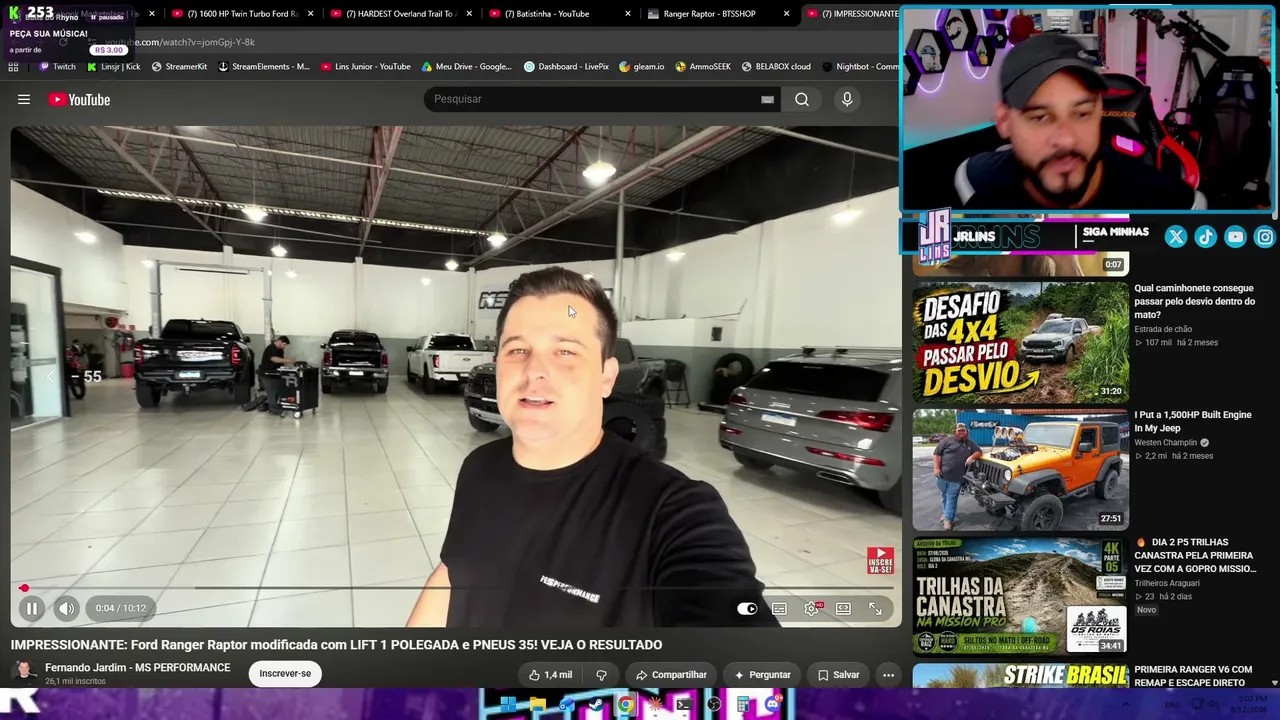Screen dimensions: 1280x720
Task: Go to the YouTube home logo
Action: pos(79,99)
